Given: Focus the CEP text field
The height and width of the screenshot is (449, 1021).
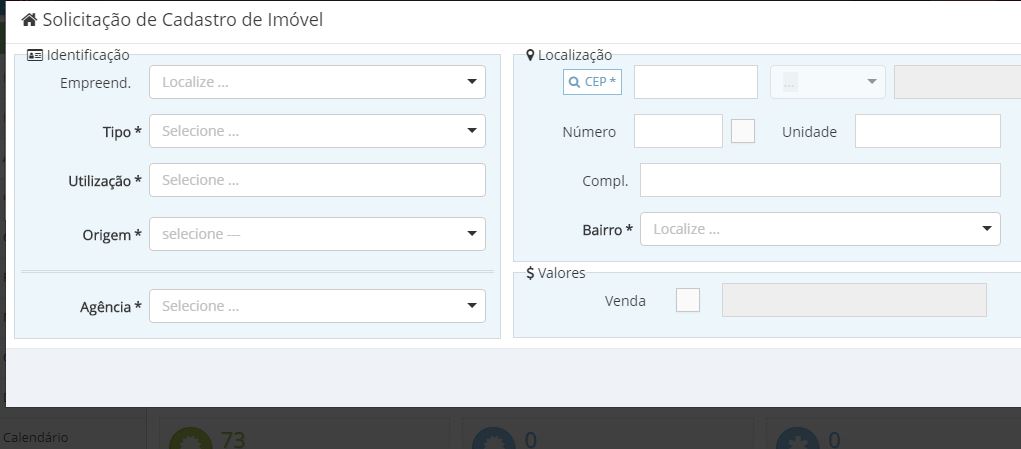Looking at the screenshot, I should (695, 82).
